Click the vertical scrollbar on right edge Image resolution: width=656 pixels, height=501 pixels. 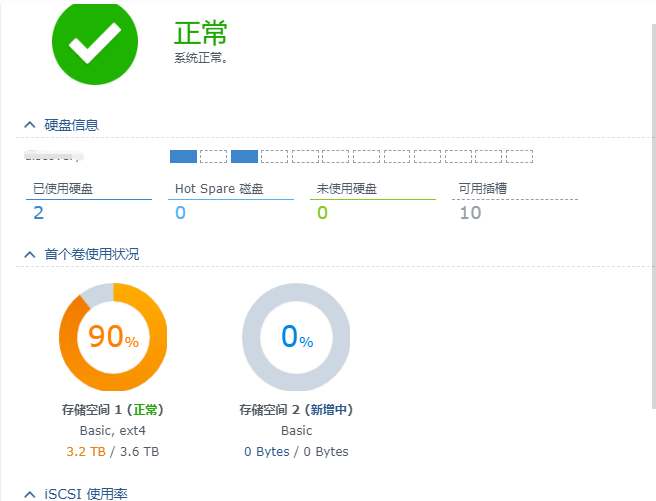point(653,216)
